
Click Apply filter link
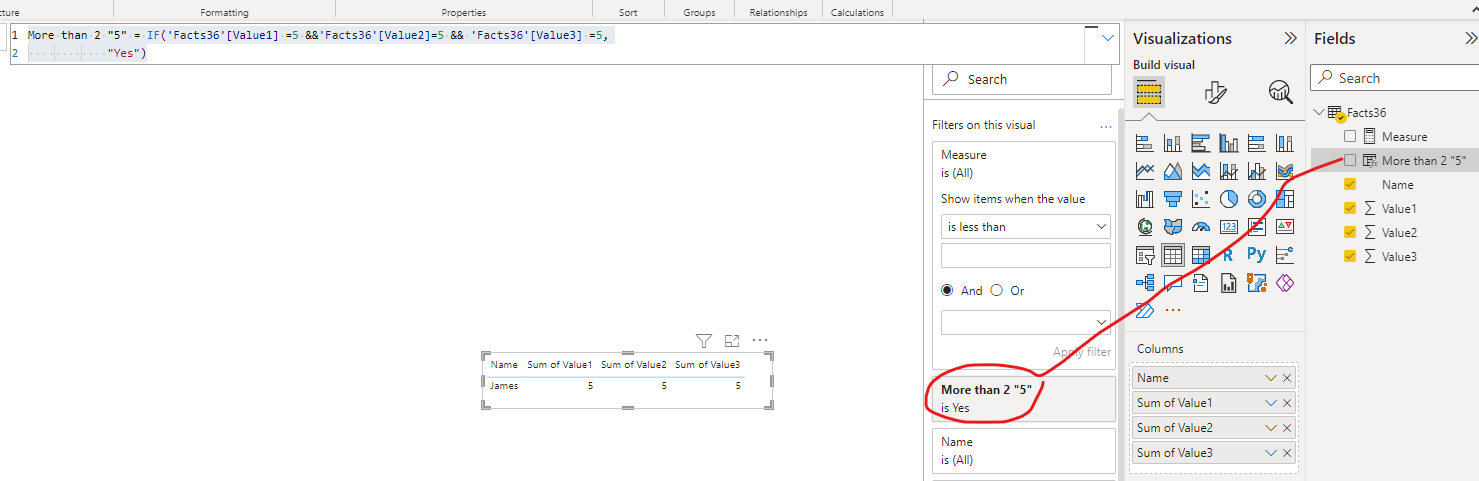click(1081, 352)
